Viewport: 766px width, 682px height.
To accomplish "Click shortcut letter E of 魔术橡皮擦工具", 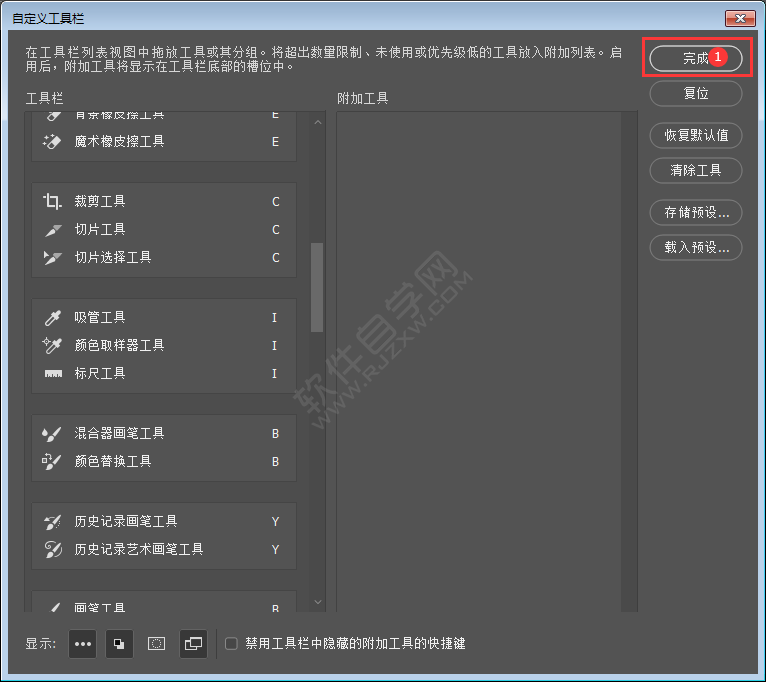I will [276, 142].
